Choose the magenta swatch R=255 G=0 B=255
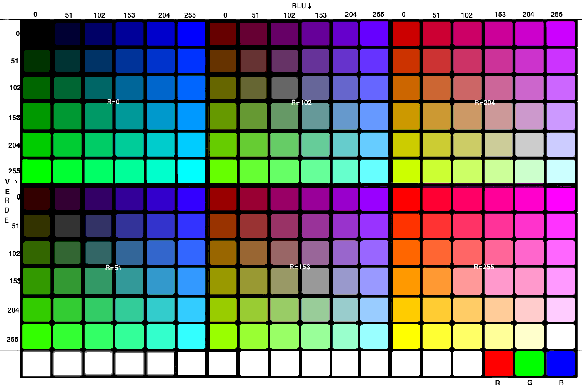 (x=560, y=199)
